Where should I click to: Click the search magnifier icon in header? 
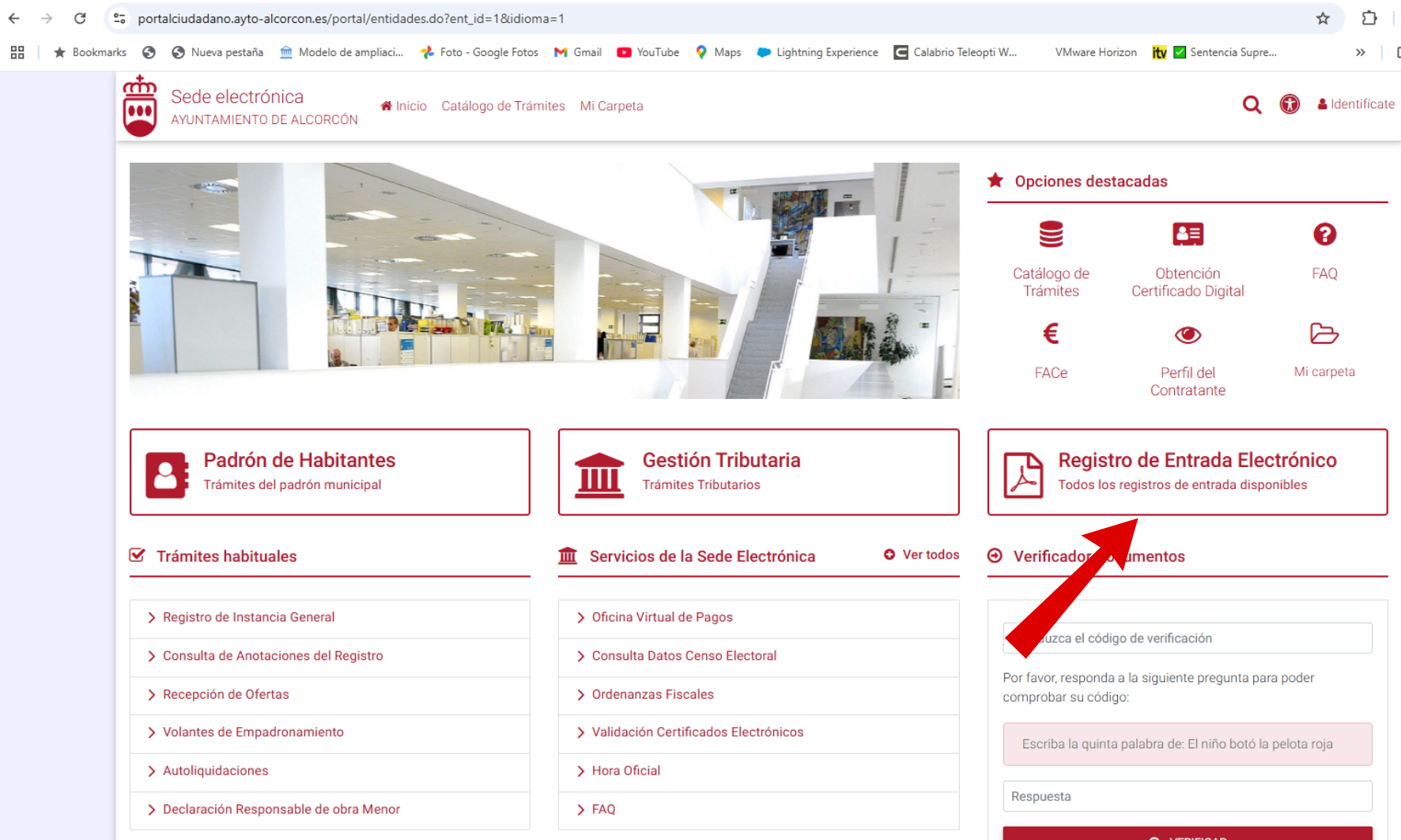(1252, 104)
